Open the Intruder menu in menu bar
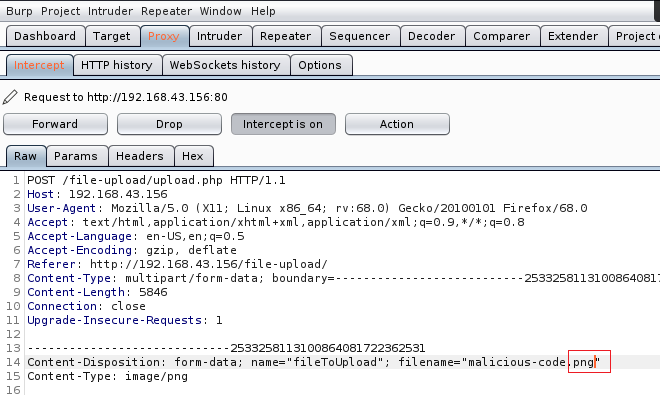This screenshot has width=660, height=395. [110, 11]
